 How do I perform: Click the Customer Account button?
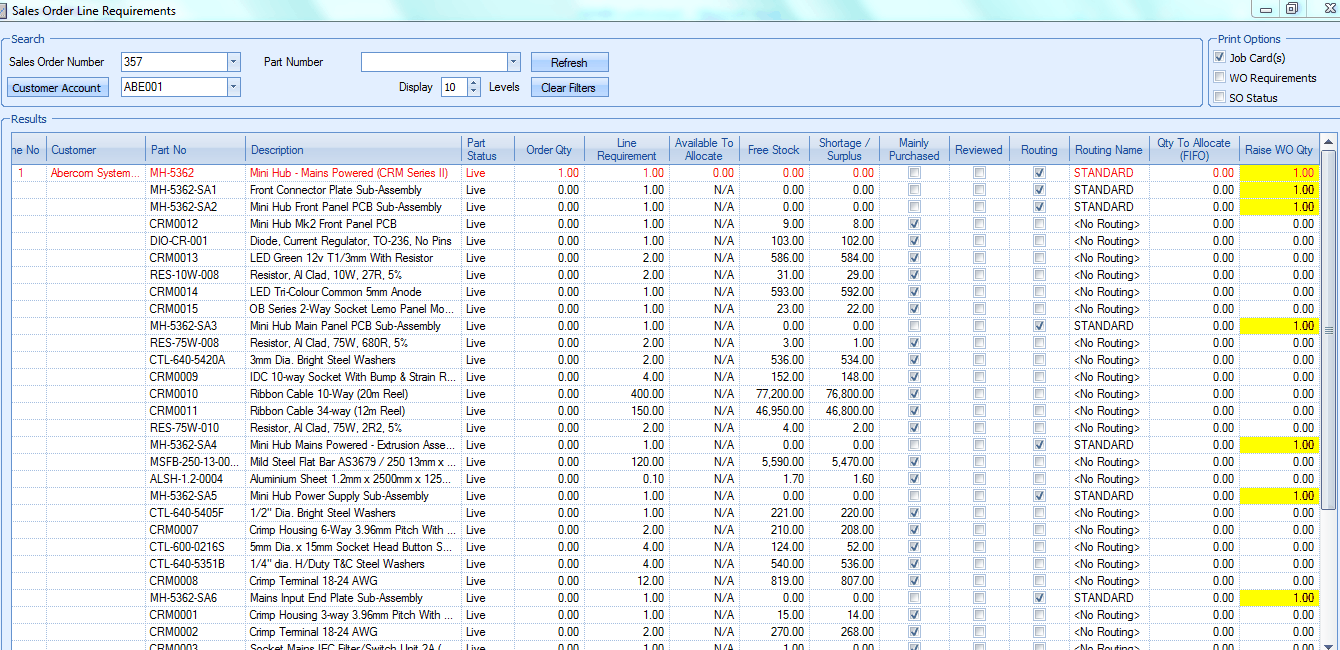click(57, 88)
